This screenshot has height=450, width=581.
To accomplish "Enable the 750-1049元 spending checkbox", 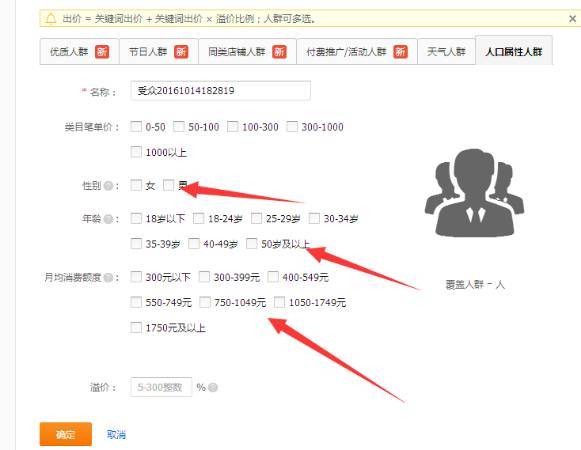I will click(x=205, y=302).
